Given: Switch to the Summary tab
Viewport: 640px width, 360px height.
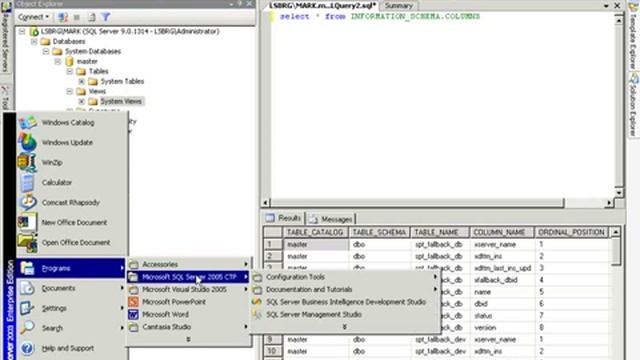Looking at the screenshot, I should (x=399, y=6).
